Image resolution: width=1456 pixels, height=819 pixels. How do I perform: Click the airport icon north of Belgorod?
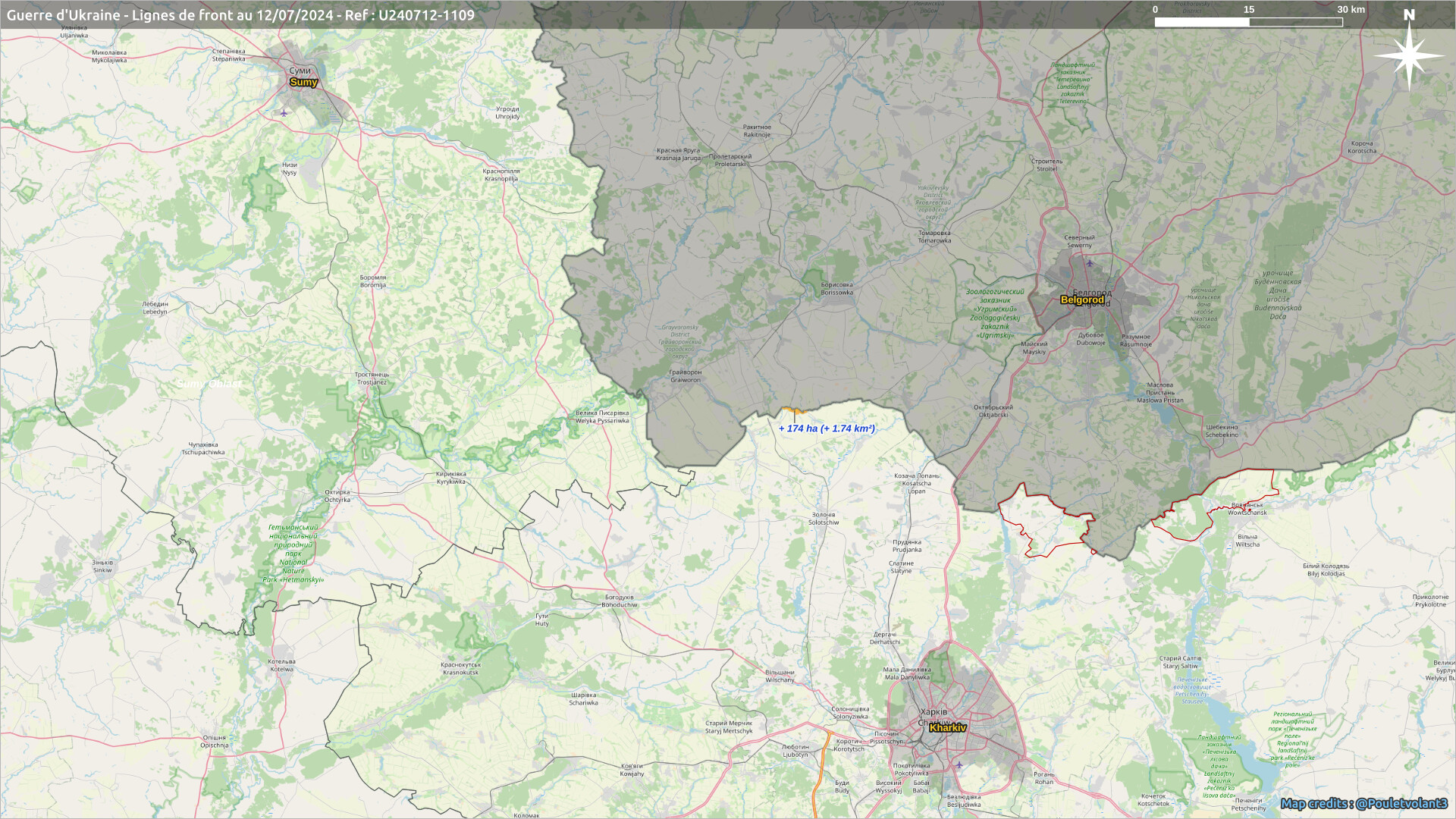(1090, 264)
